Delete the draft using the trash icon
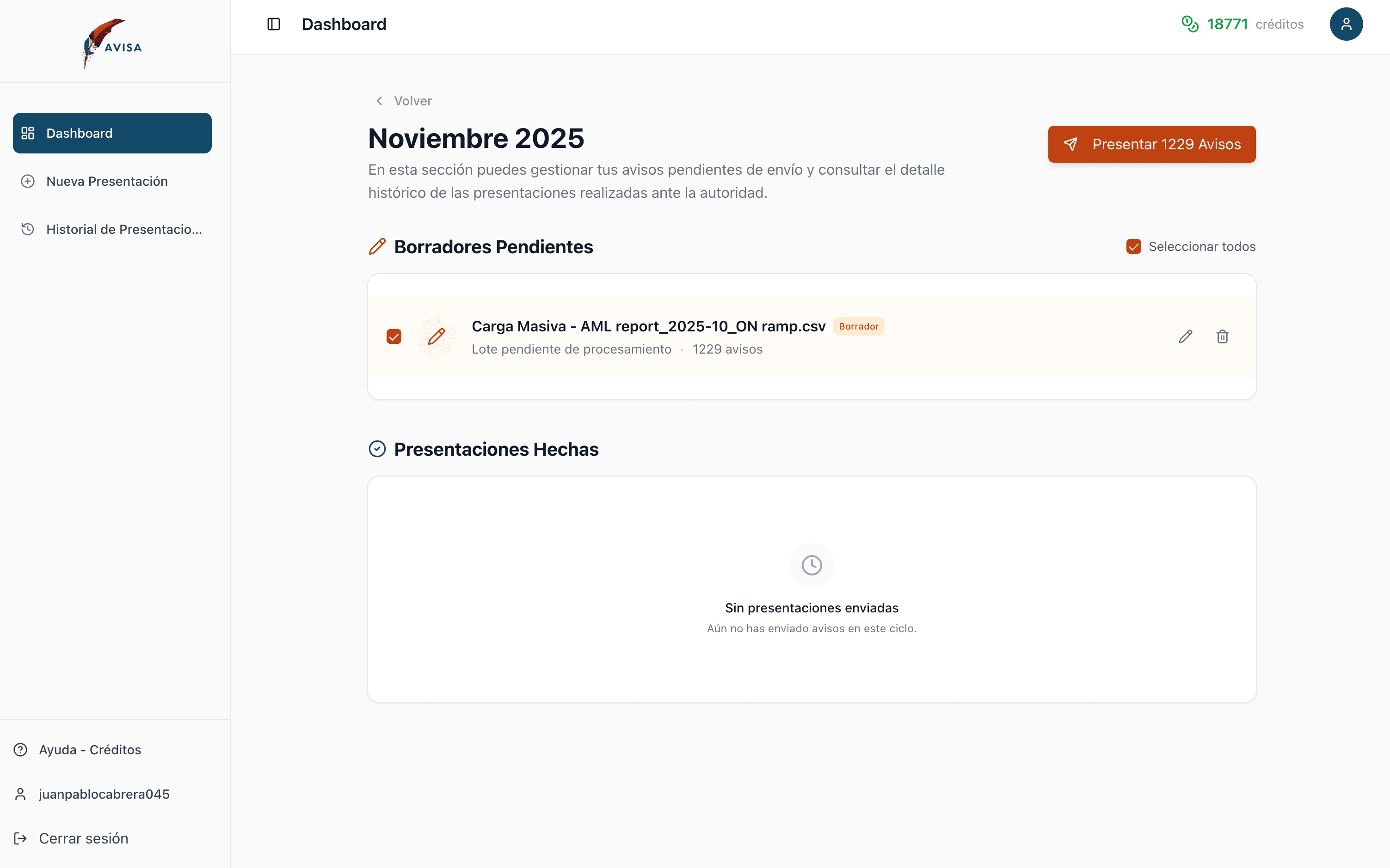Screen dimensions: 1390x868 [x=1222, y=336]
